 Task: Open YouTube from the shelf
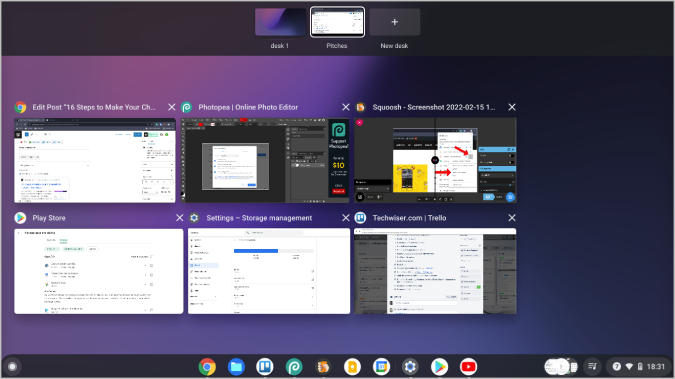click(468, 367)
